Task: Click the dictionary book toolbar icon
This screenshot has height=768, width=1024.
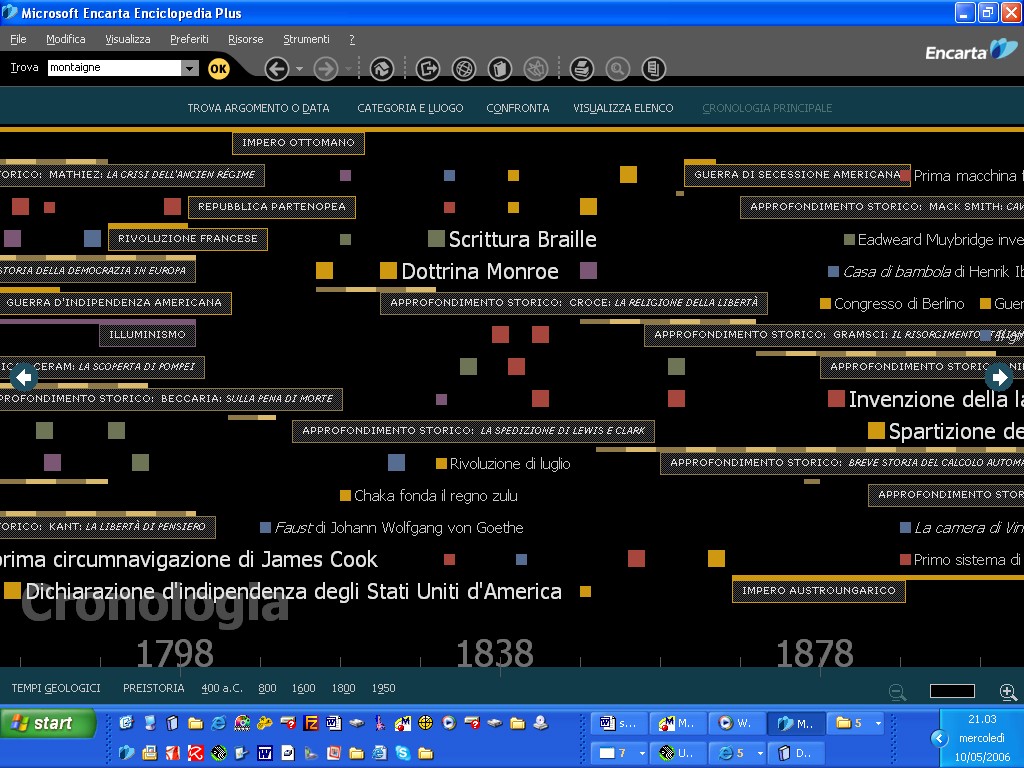Action: pyautogui.click(x=500, y=69)
